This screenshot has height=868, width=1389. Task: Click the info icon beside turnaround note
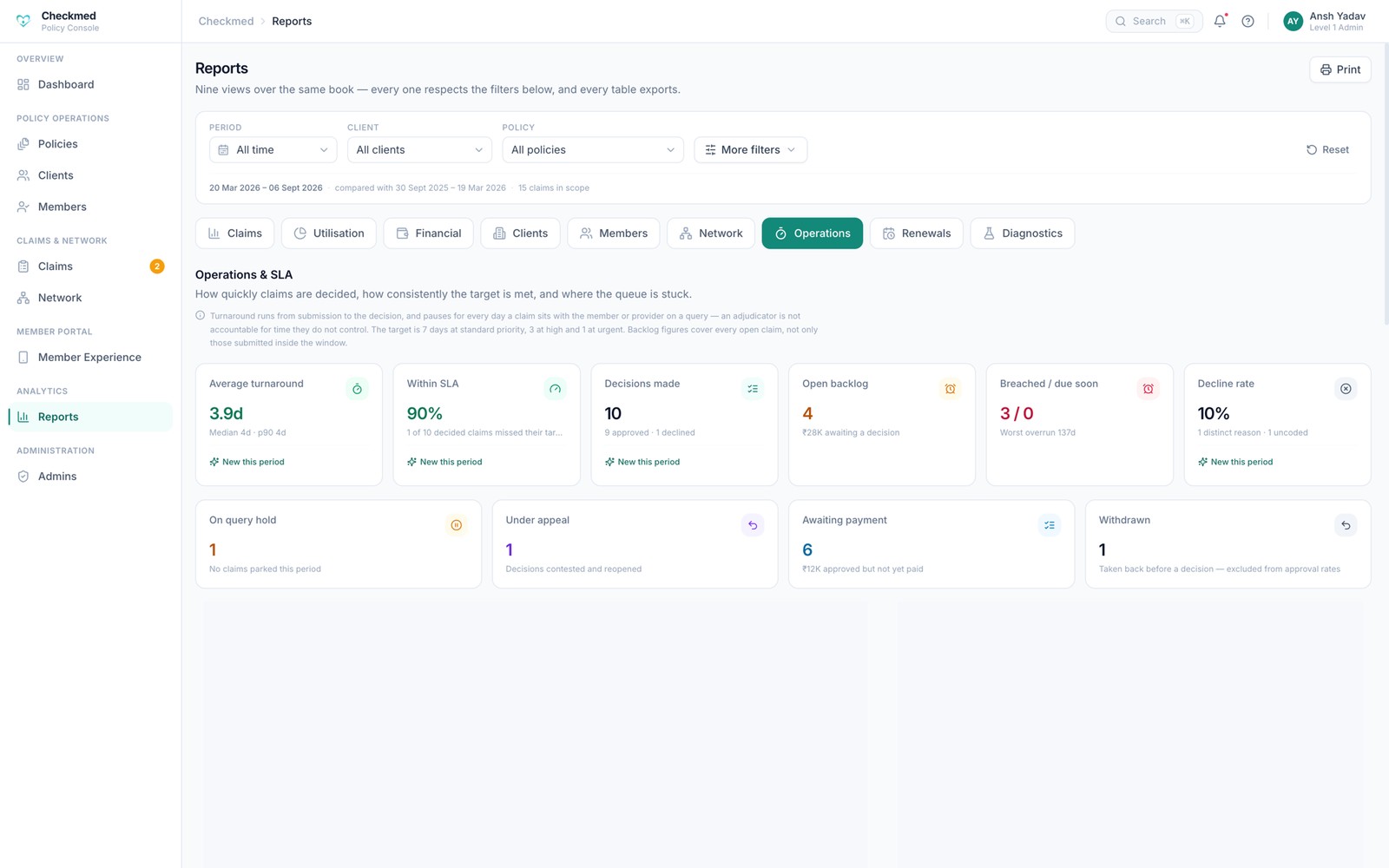click(201, 316)
